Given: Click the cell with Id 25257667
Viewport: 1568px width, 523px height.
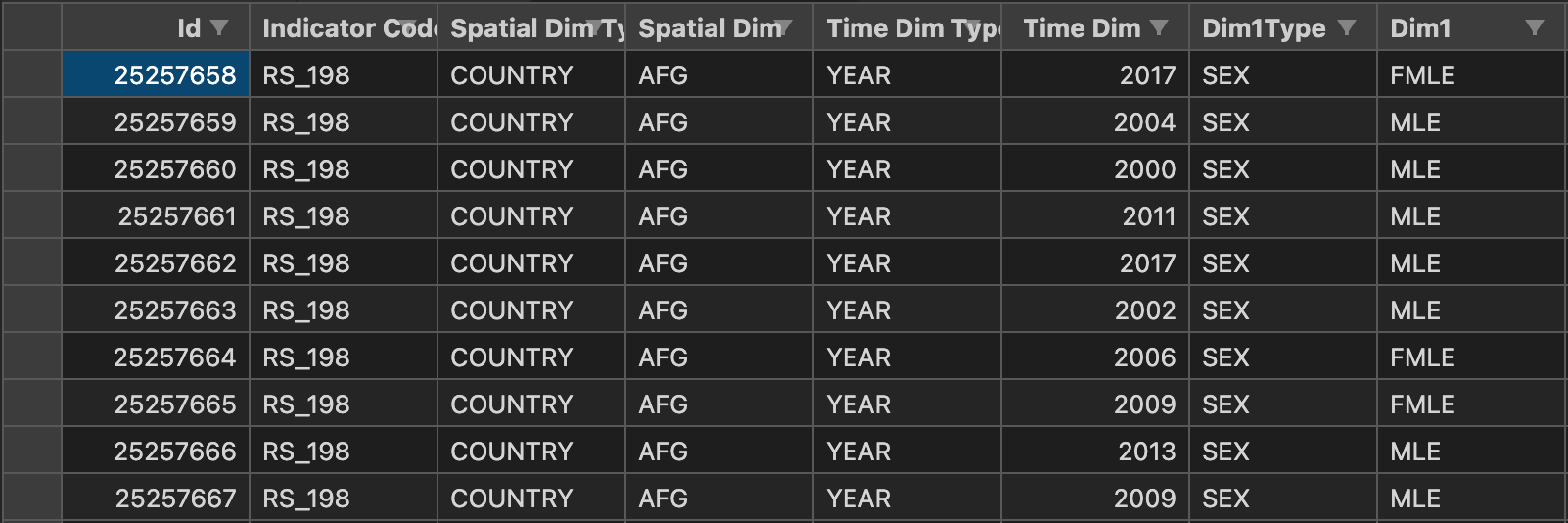Looking at the screenshot, I should pyautogui.click(x=156, y=498).
